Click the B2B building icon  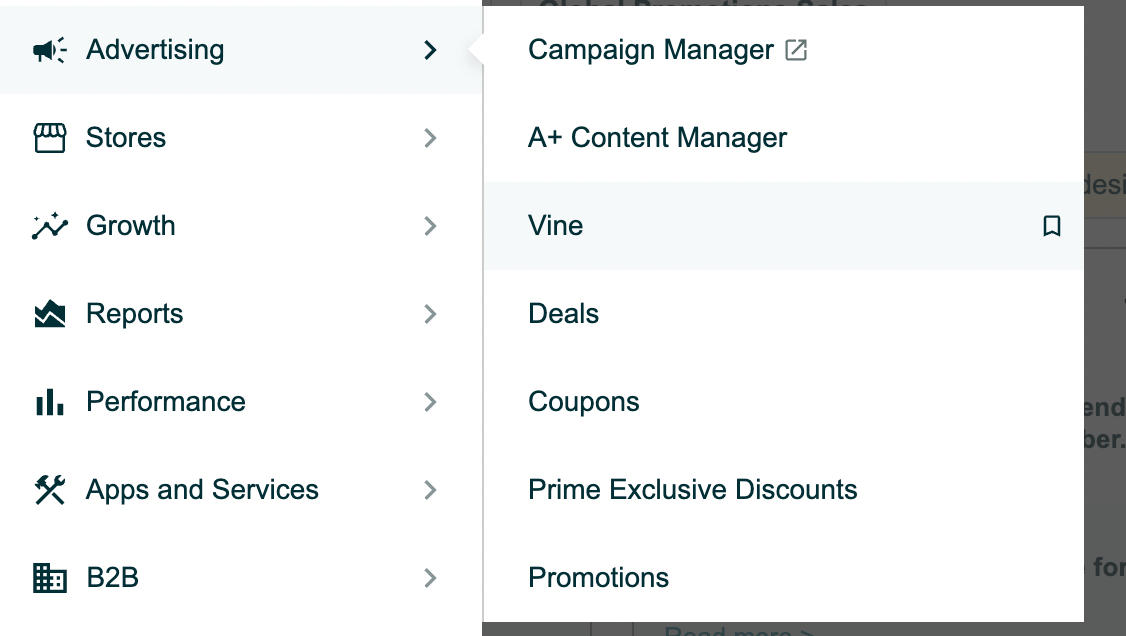tap(50, 578)
